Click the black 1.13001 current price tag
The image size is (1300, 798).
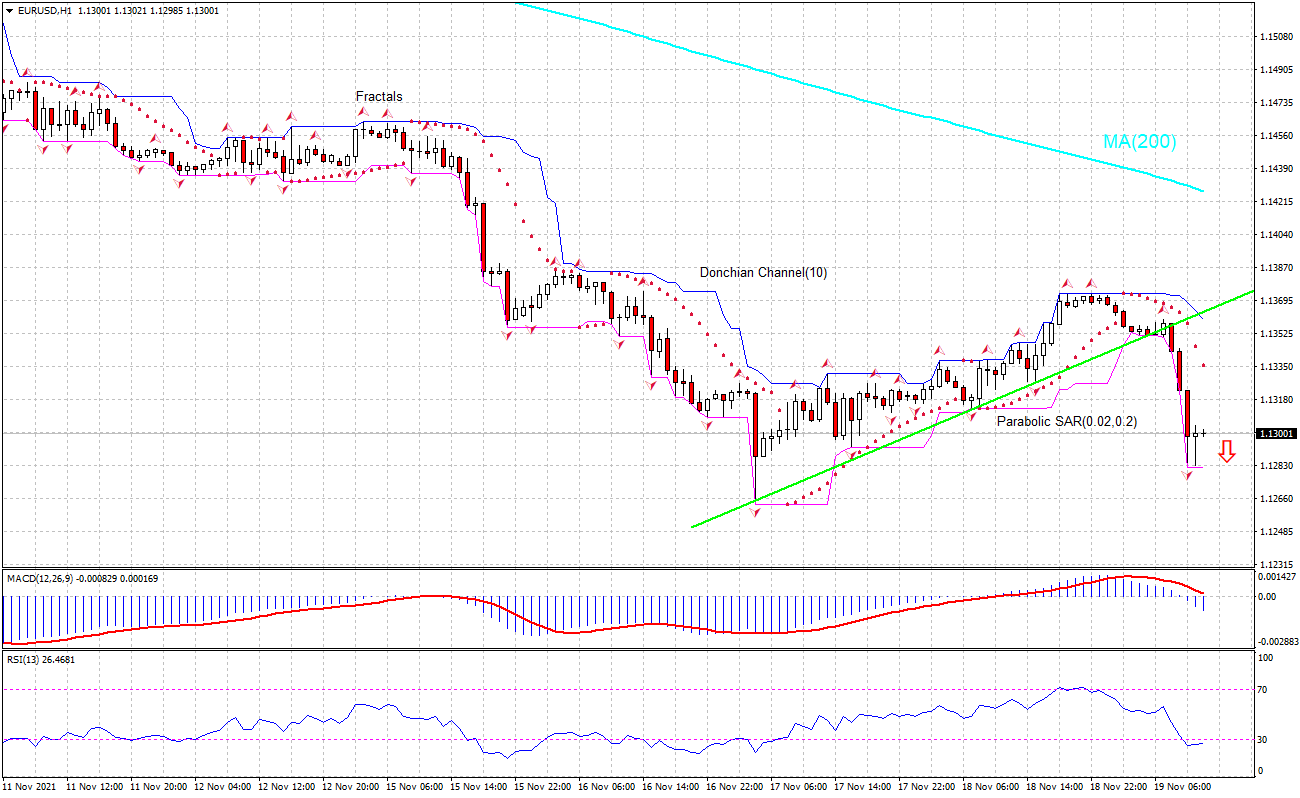pos(1277,432)
